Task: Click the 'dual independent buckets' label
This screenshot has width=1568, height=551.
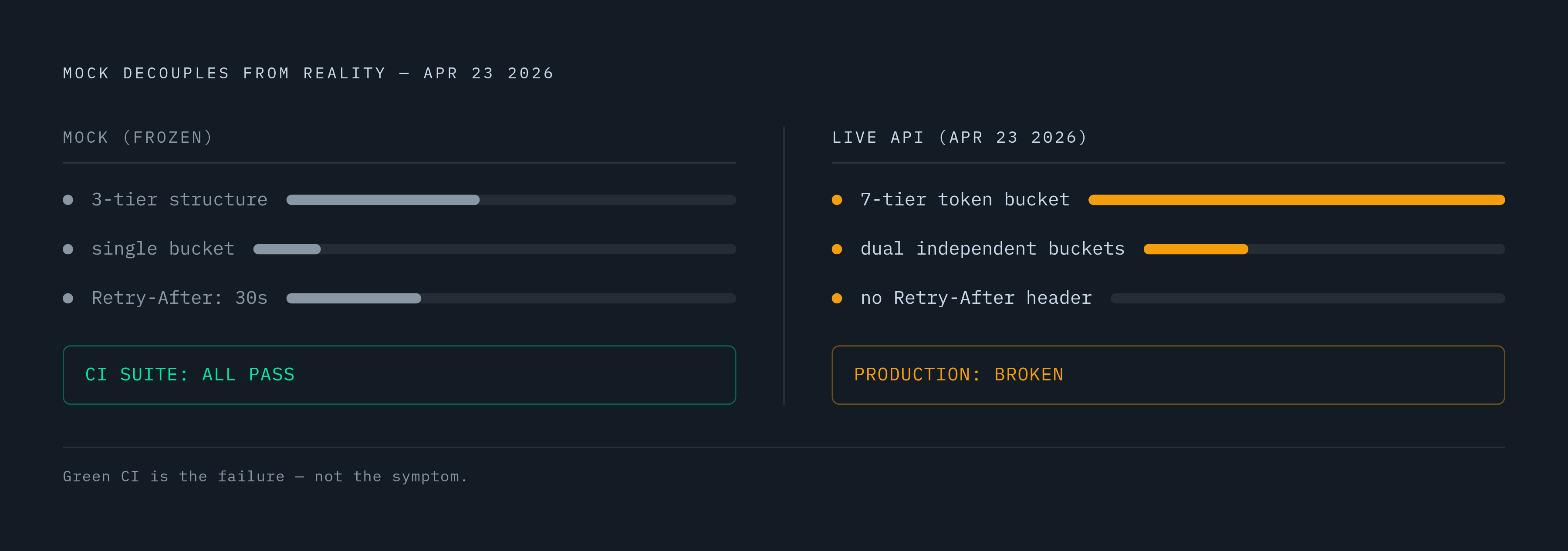Action: tap(992, 249)
